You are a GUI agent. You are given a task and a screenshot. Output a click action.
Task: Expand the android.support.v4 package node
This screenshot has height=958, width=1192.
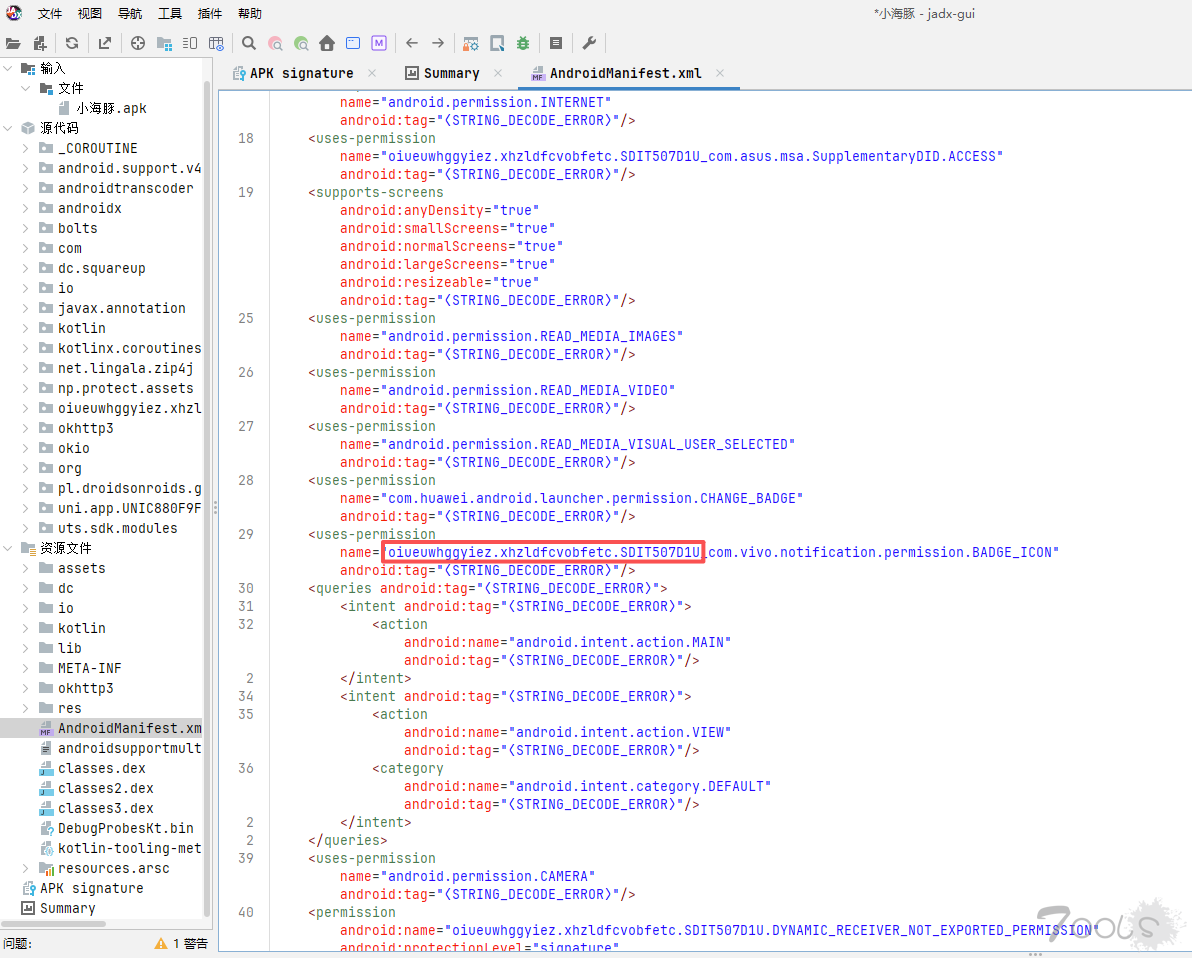click(25, 168)
